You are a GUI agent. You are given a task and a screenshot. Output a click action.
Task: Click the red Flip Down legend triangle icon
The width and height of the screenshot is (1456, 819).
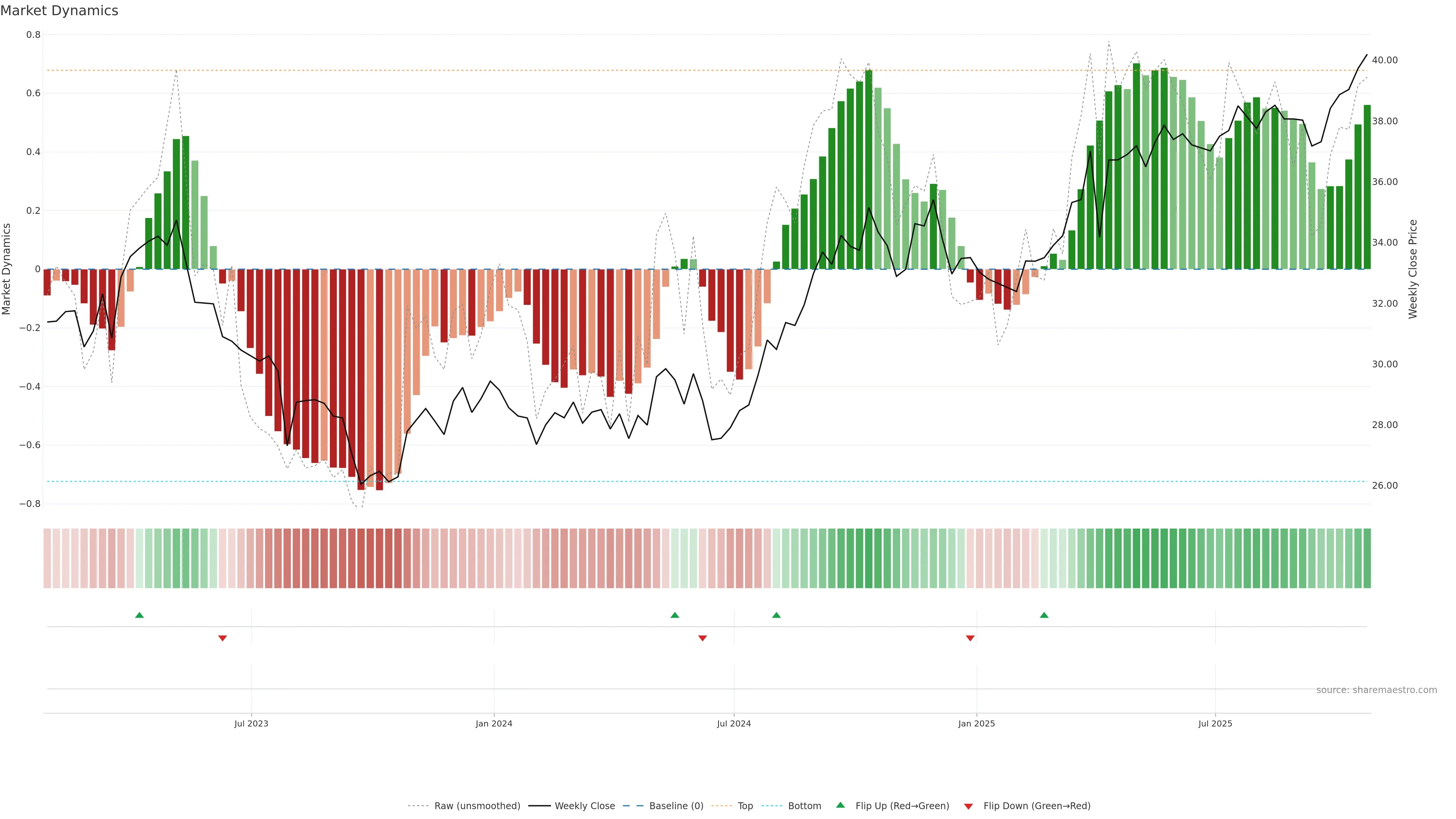968,806
